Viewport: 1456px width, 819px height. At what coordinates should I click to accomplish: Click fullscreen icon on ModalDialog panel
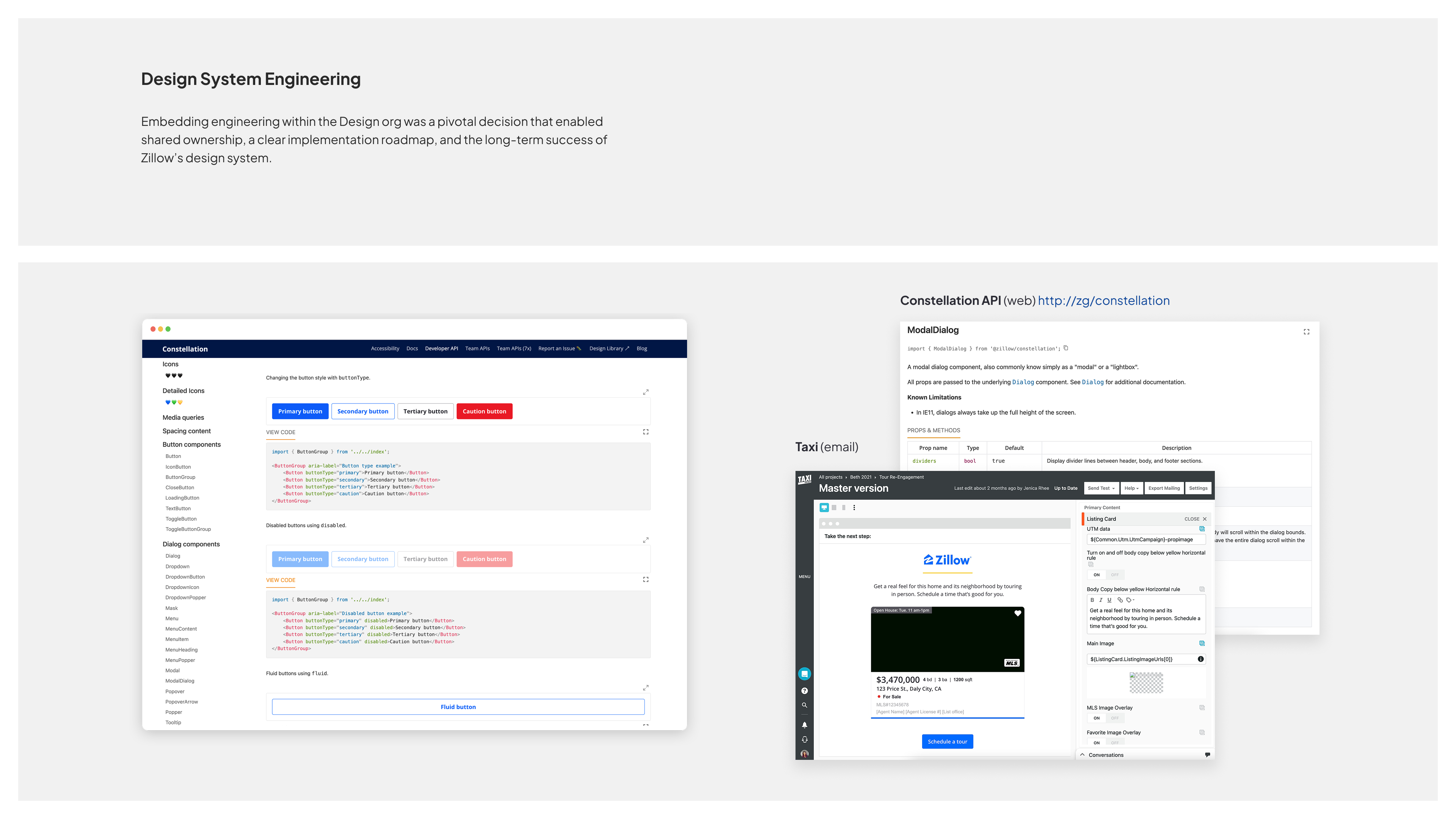pos(1306,332)
